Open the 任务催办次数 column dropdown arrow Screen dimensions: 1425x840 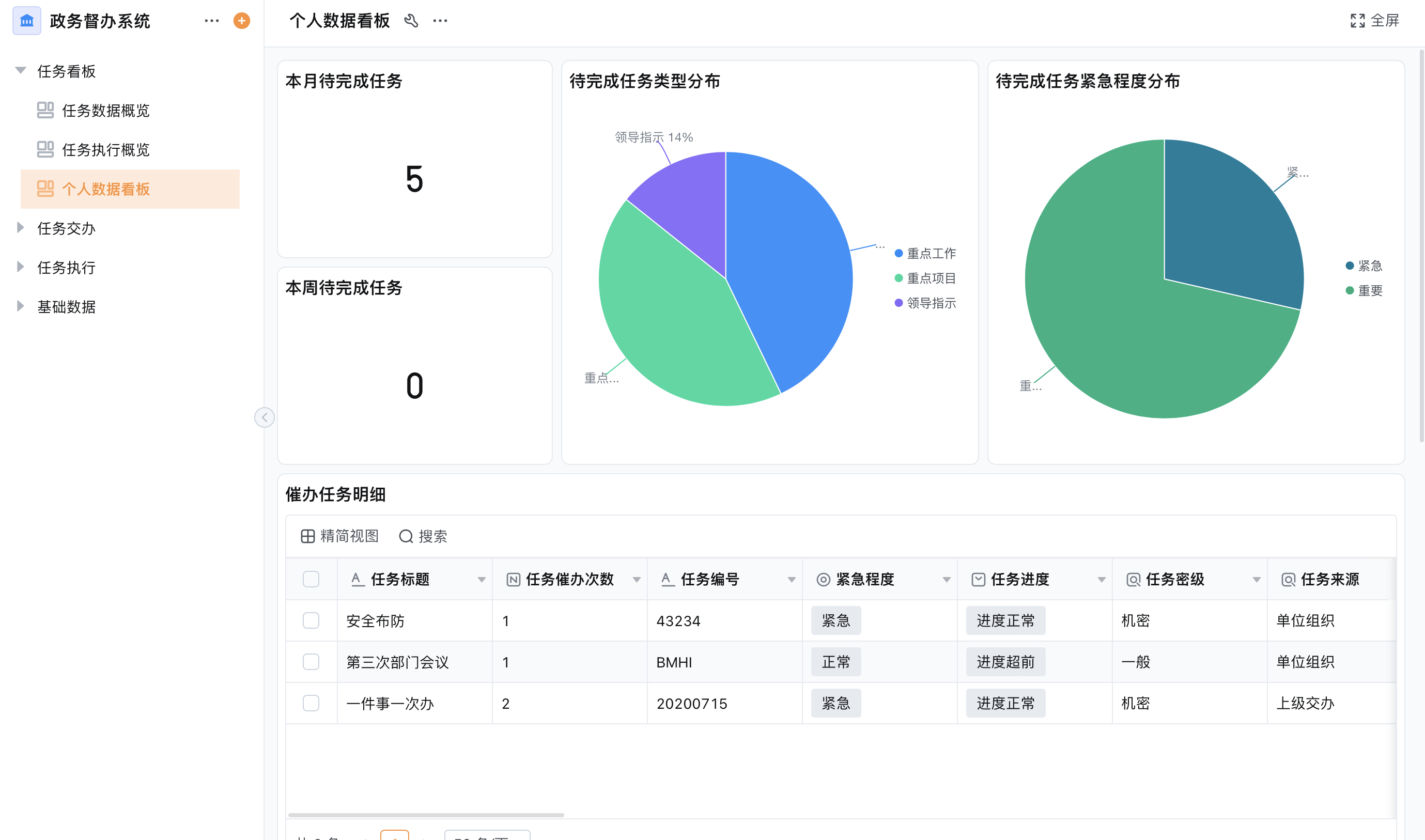coord(637,580)
